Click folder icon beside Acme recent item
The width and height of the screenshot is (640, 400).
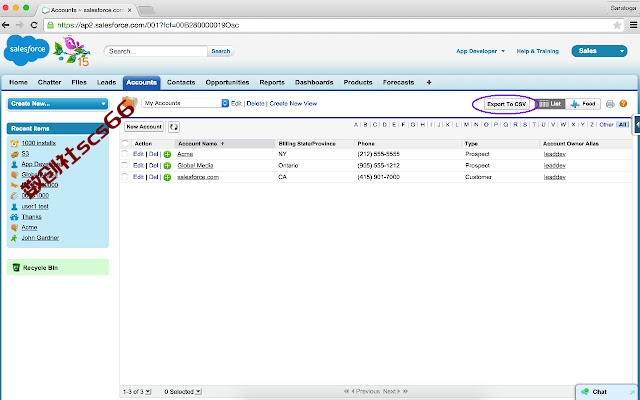point(14,228)
